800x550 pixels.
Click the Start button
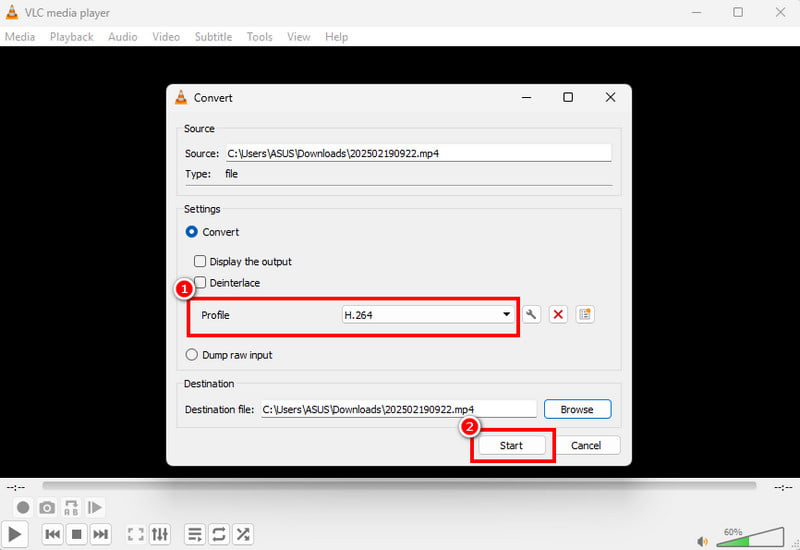pyautogui.click(x=512, y=445)
